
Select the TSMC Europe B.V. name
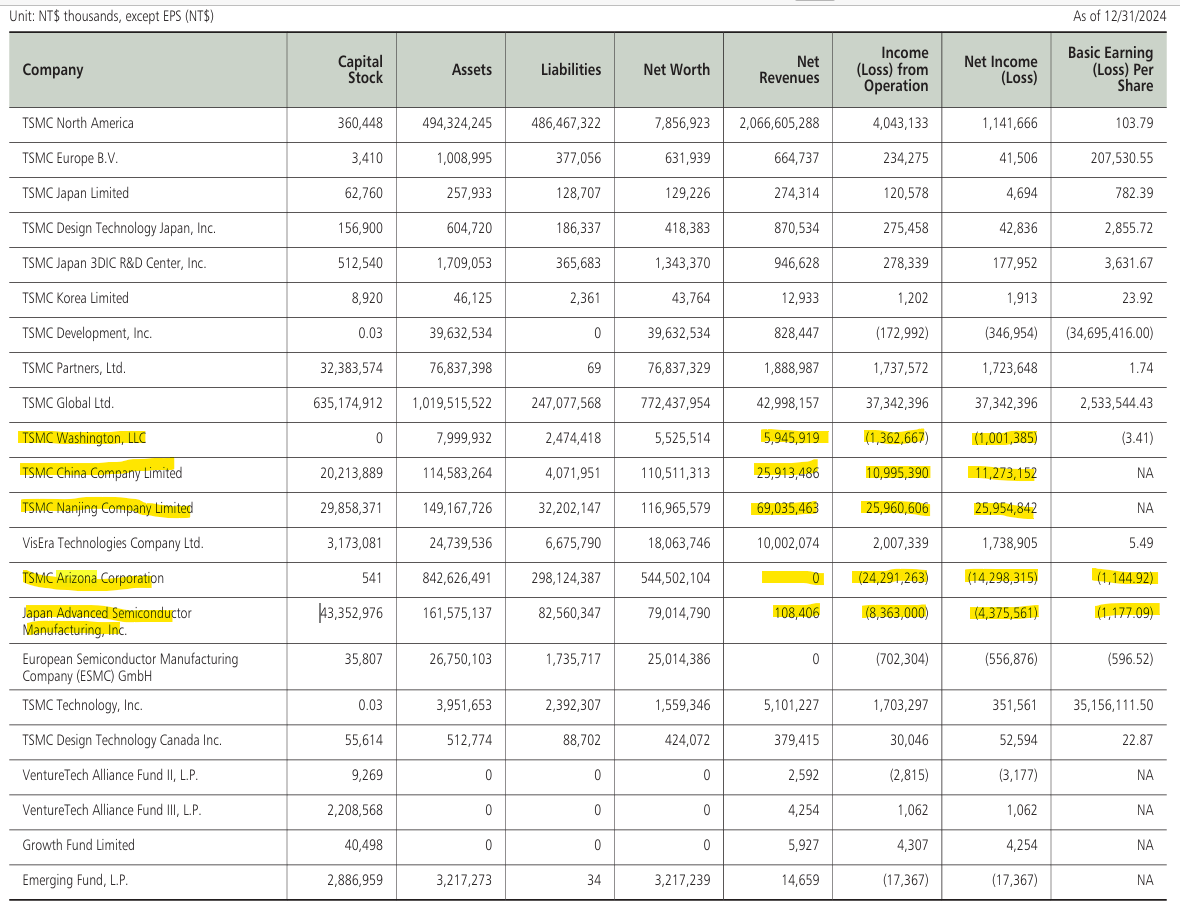click(69, 159)
